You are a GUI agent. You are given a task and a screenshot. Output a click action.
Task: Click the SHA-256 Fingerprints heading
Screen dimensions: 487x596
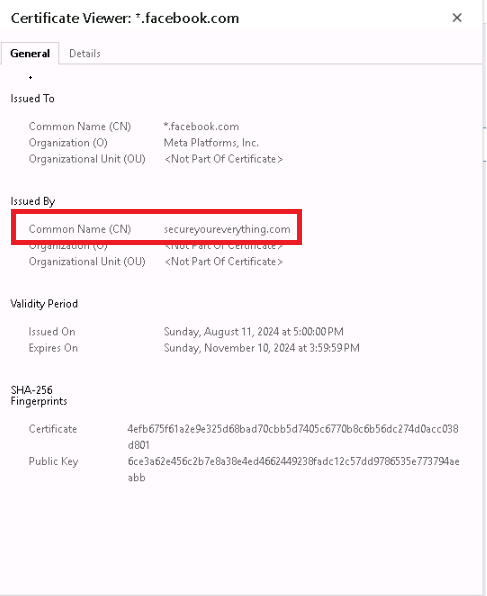(x=39, y=396)
